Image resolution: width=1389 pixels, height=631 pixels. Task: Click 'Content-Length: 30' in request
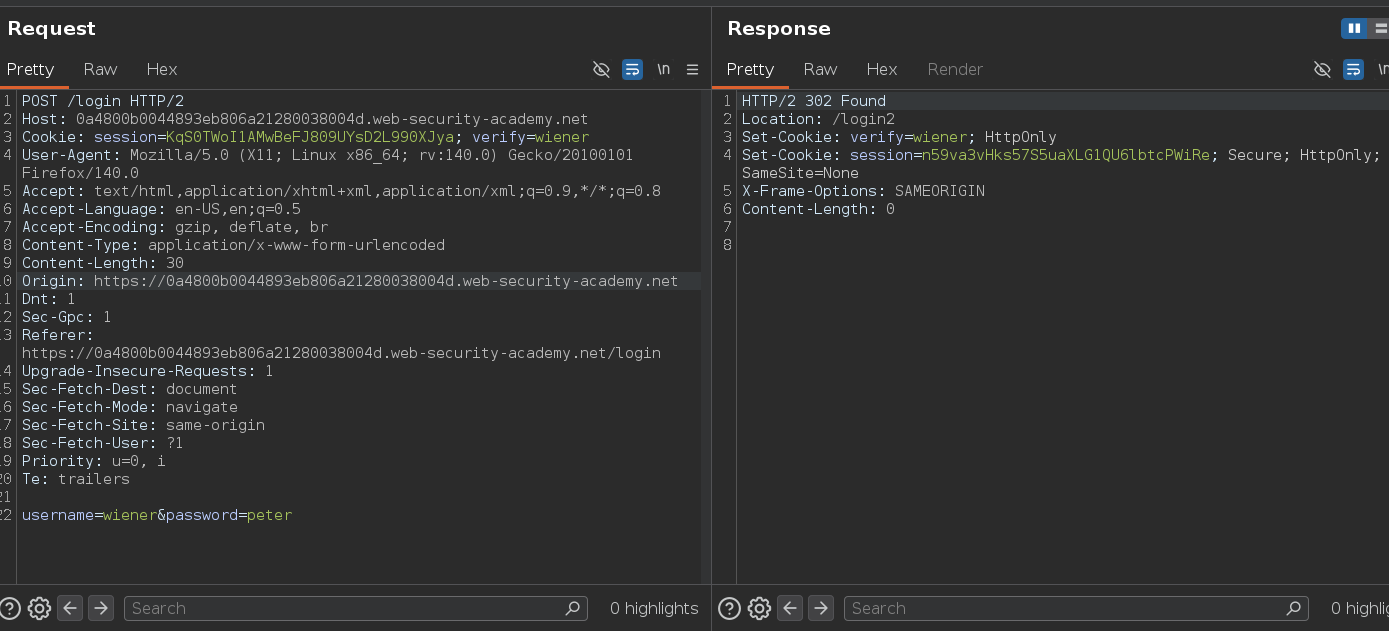(103, 263)
